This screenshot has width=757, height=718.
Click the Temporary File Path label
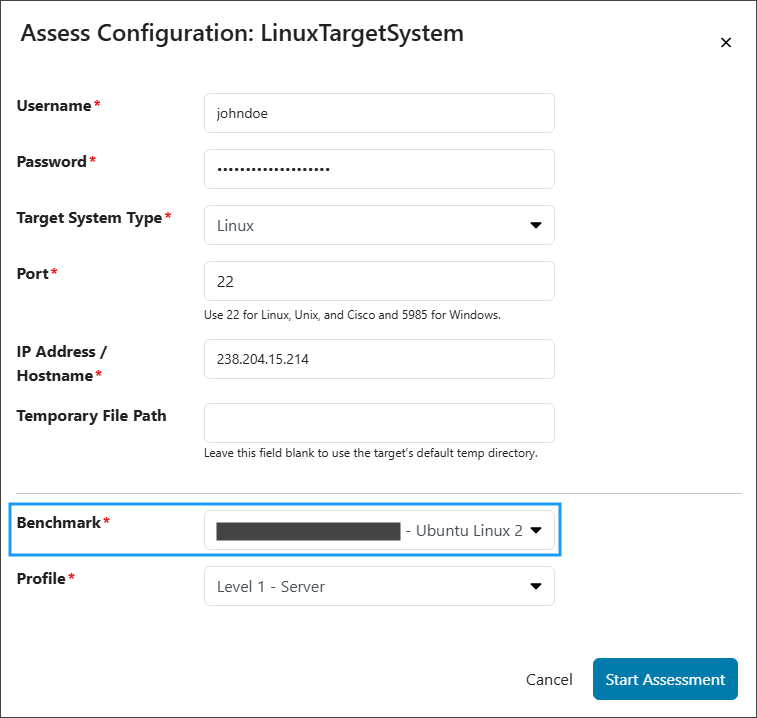[91, 416]
